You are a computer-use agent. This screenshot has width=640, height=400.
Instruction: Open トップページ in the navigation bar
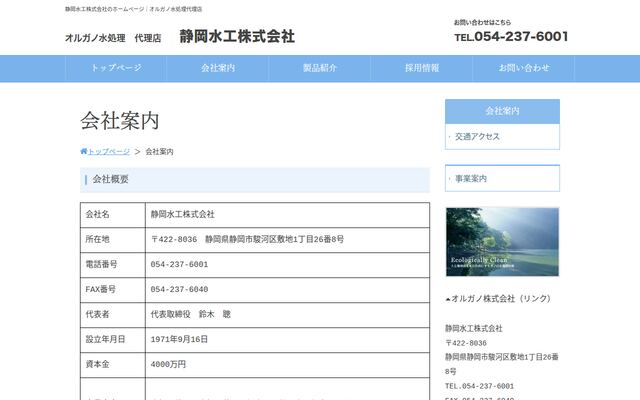(x=116, y=68)
